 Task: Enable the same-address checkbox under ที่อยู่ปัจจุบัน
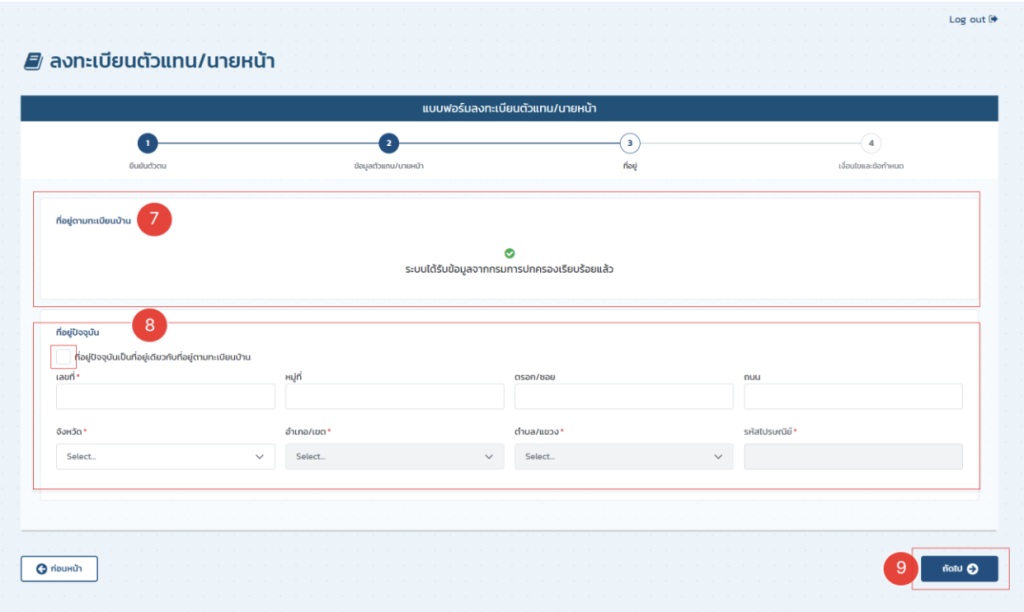click(62, 355)
